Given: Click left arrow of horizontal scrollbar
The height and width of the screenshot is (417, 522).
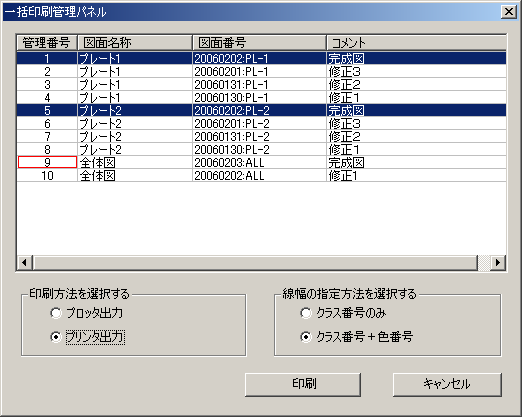Looking at the screenshot, I should [24, 262].
